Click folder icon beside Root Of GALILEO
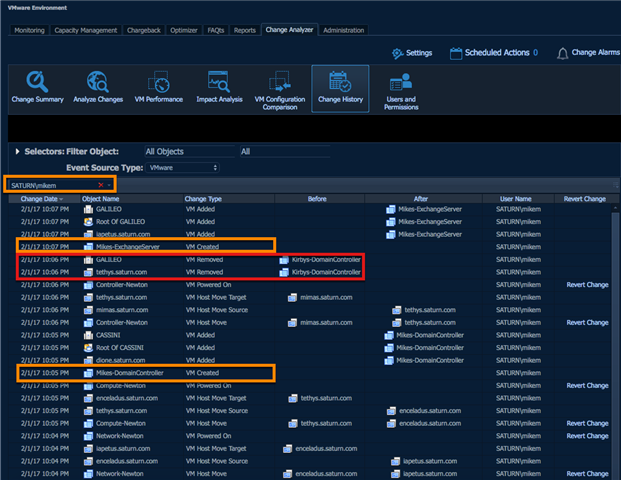Screen dimensions: 621x480 pyautogui.click(x=88, y=222)
